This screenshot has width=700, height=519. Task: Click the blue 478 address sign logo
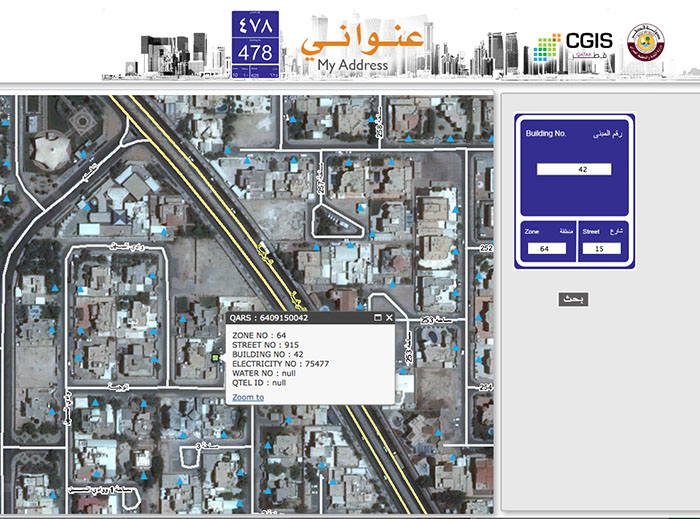pos(252,44)
